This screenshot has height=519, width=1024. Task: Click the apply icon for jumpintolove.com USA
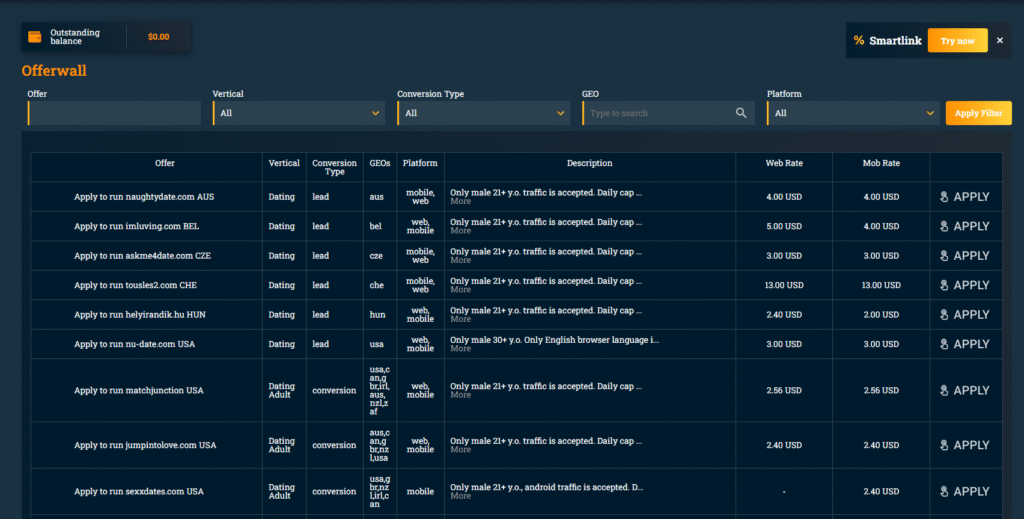coord(944,445)
